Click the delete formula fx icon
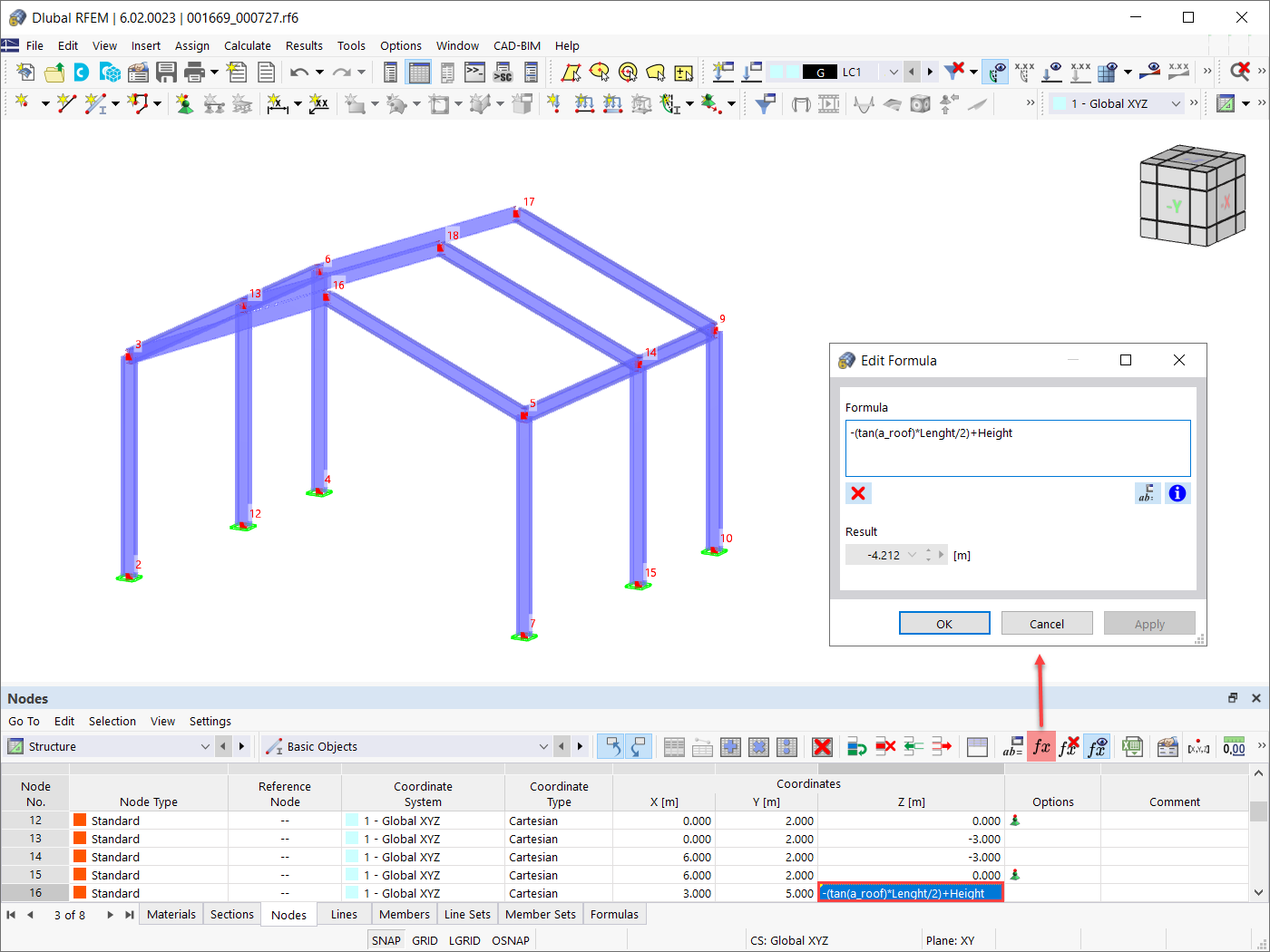The height and width of the screenshot is (952, 1270). click(x=1070, y=747)
